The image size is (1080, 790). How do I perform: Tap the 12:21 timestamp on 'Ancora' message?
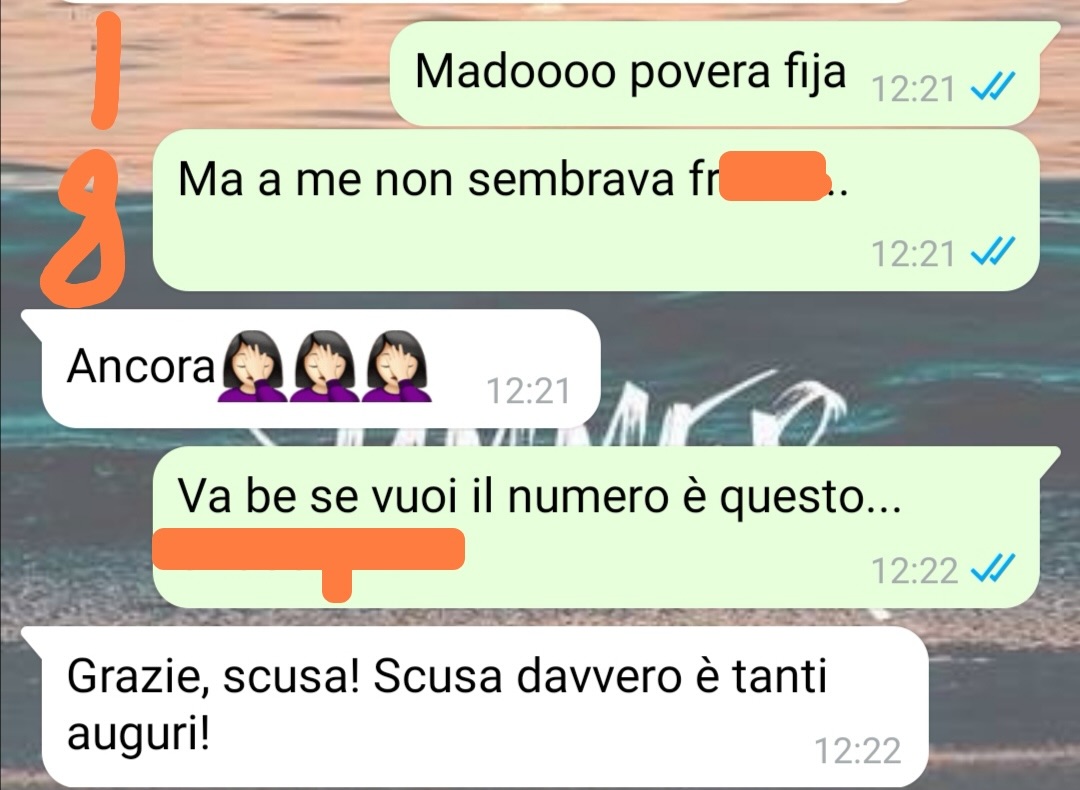(x=528, y=391)
